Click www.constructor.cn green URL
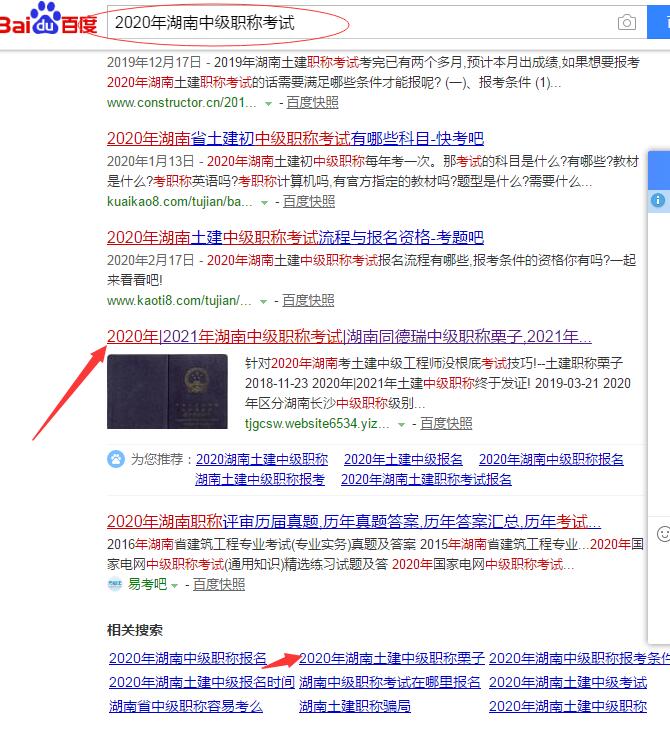 [182, 102]
